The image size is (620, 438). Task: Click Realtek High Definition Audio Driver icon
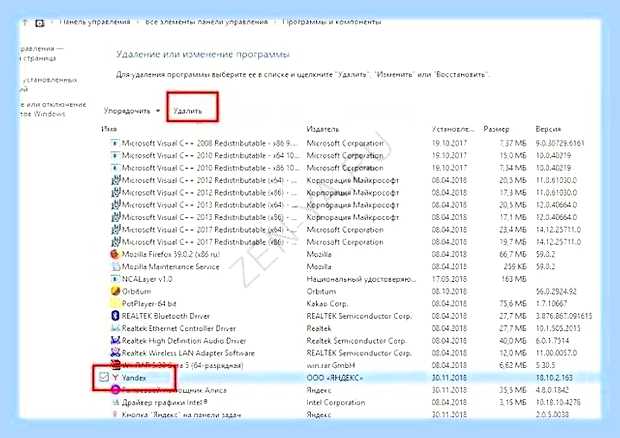(x=115, y=340)
